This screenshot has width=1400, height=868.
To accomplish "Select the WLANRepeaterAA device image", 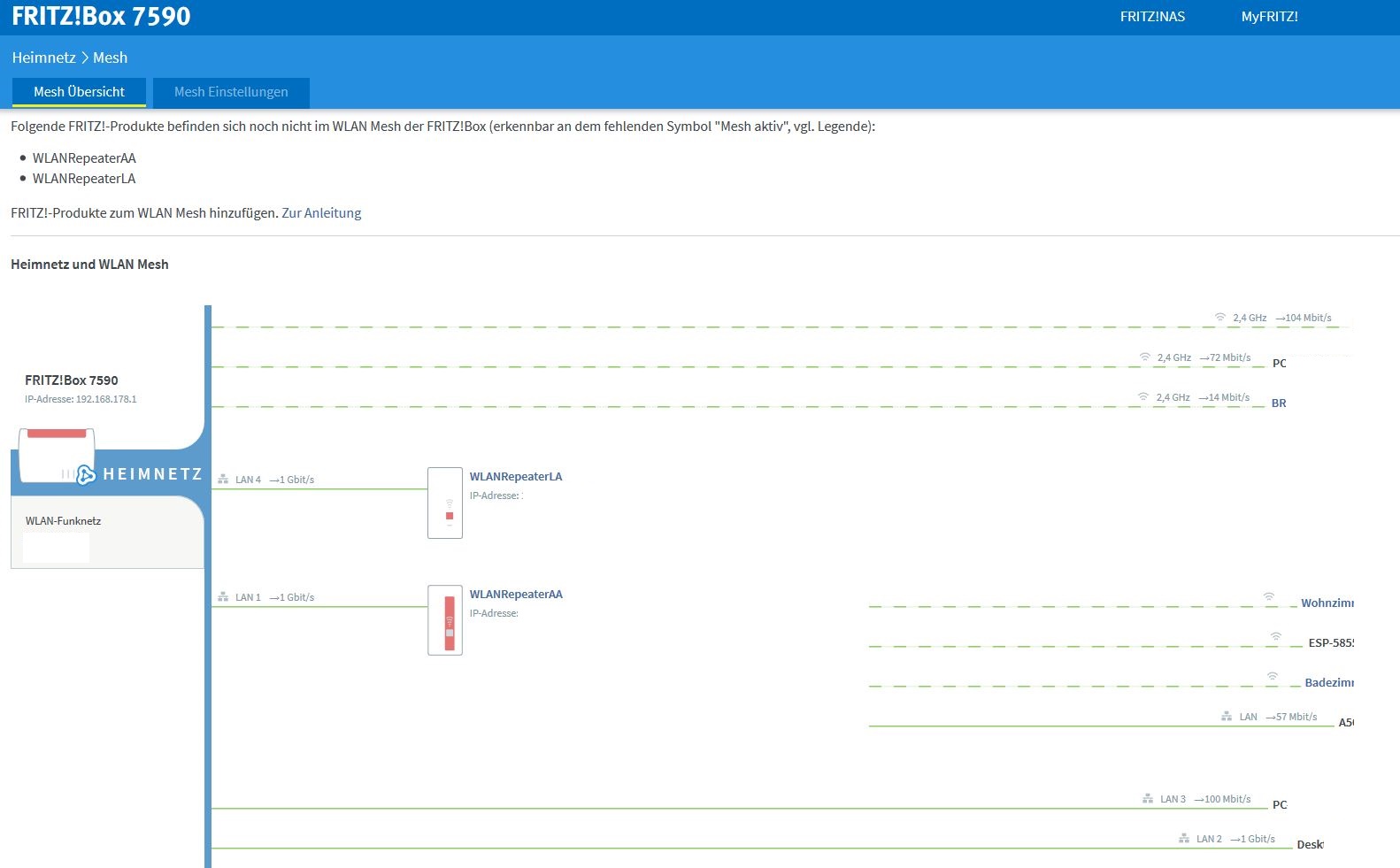I will click(445, 620).
